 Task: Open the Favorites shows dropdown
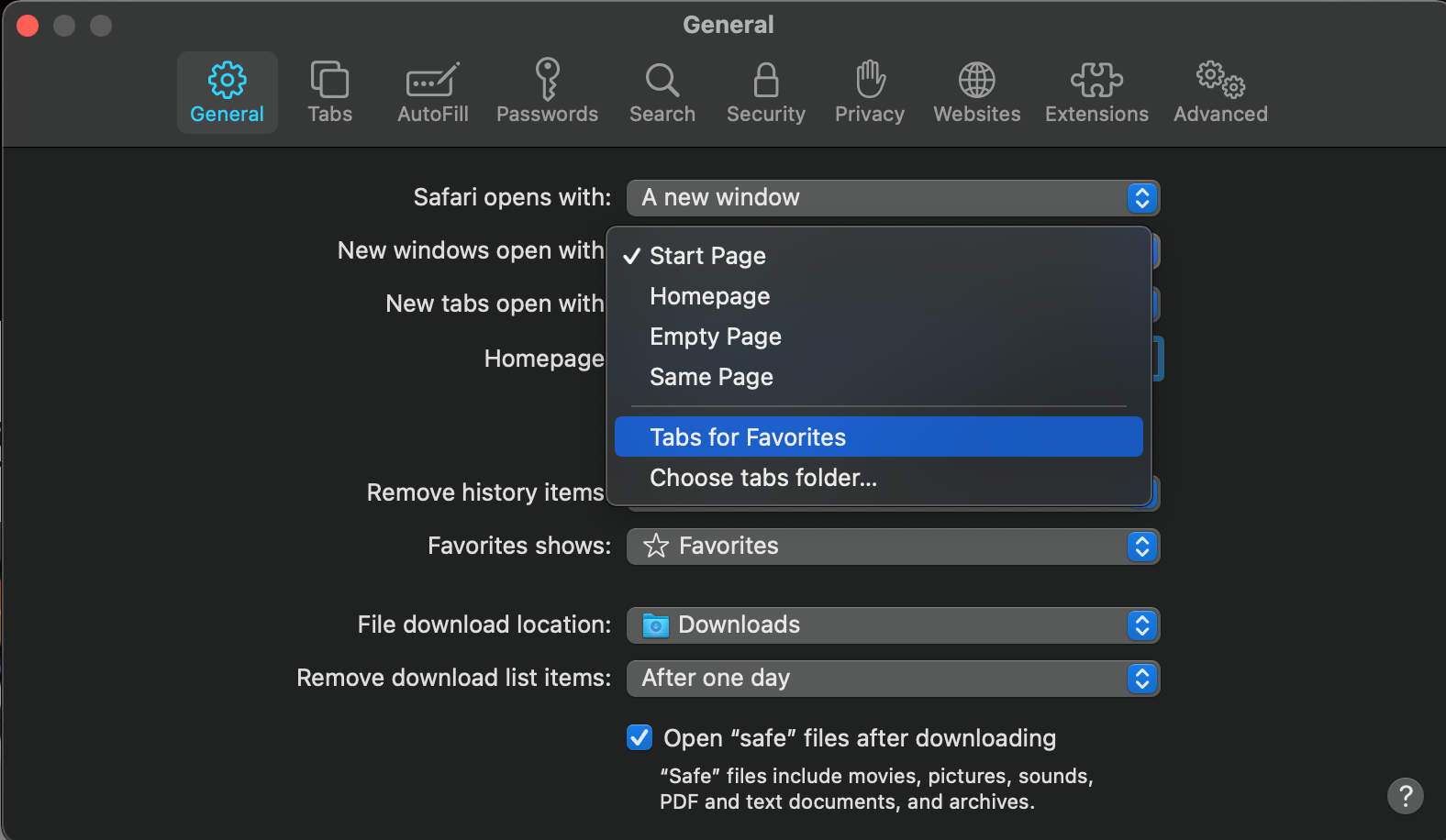892,547
